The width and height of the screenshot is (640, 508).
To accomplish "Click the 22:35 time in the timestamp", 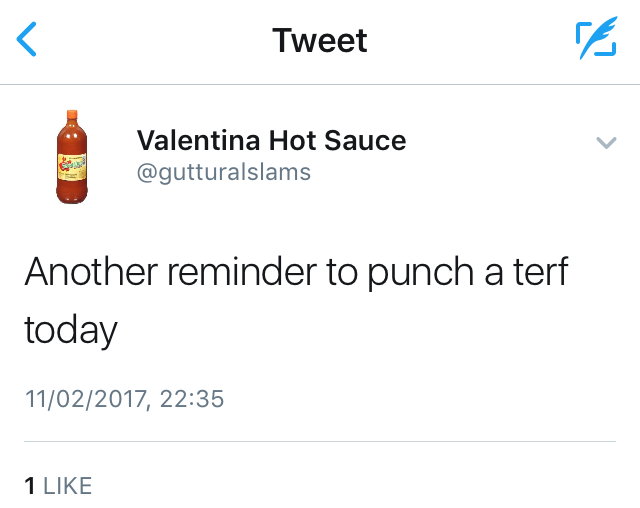I will tap(191, 400).
